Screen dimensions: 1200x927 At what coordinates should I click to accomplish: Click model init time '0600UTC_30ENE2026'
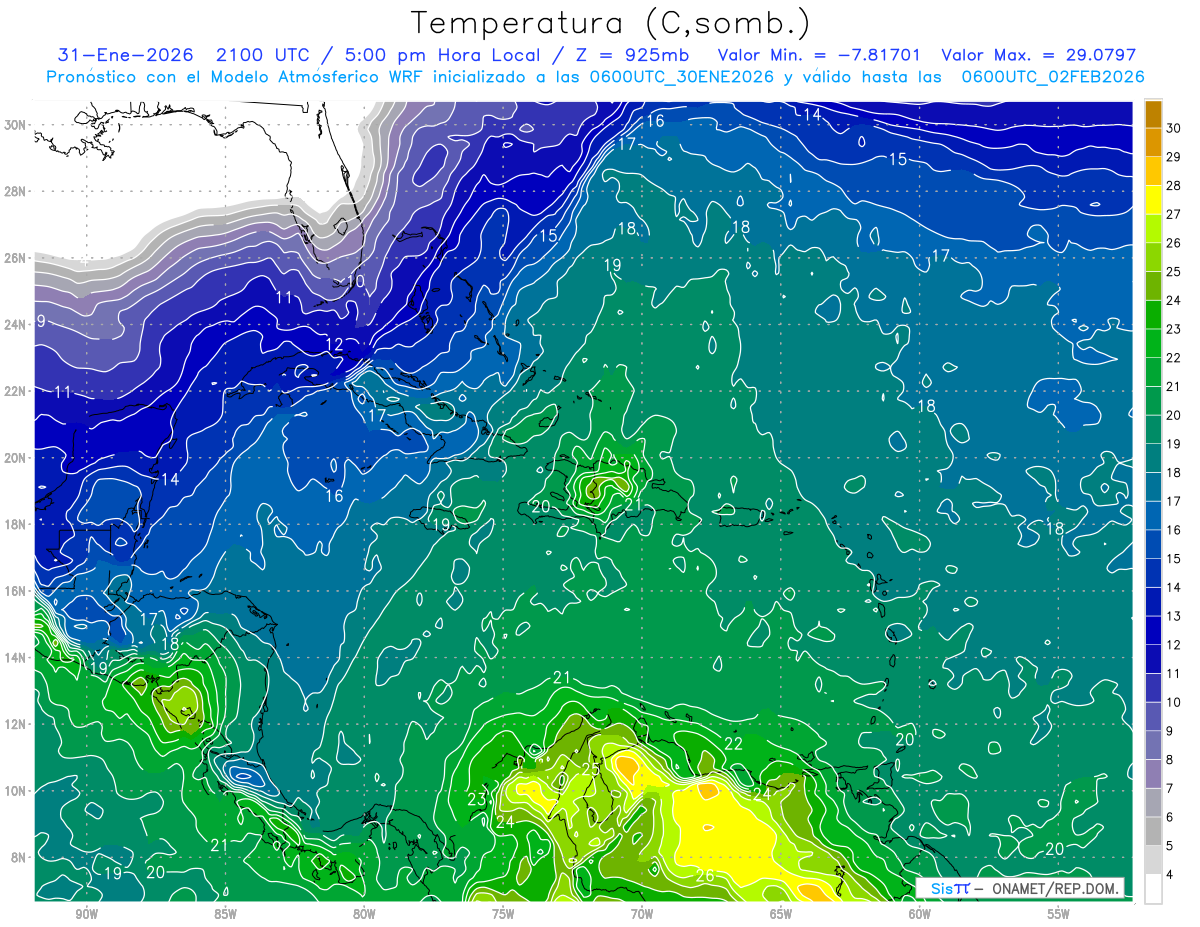(682, 77)
